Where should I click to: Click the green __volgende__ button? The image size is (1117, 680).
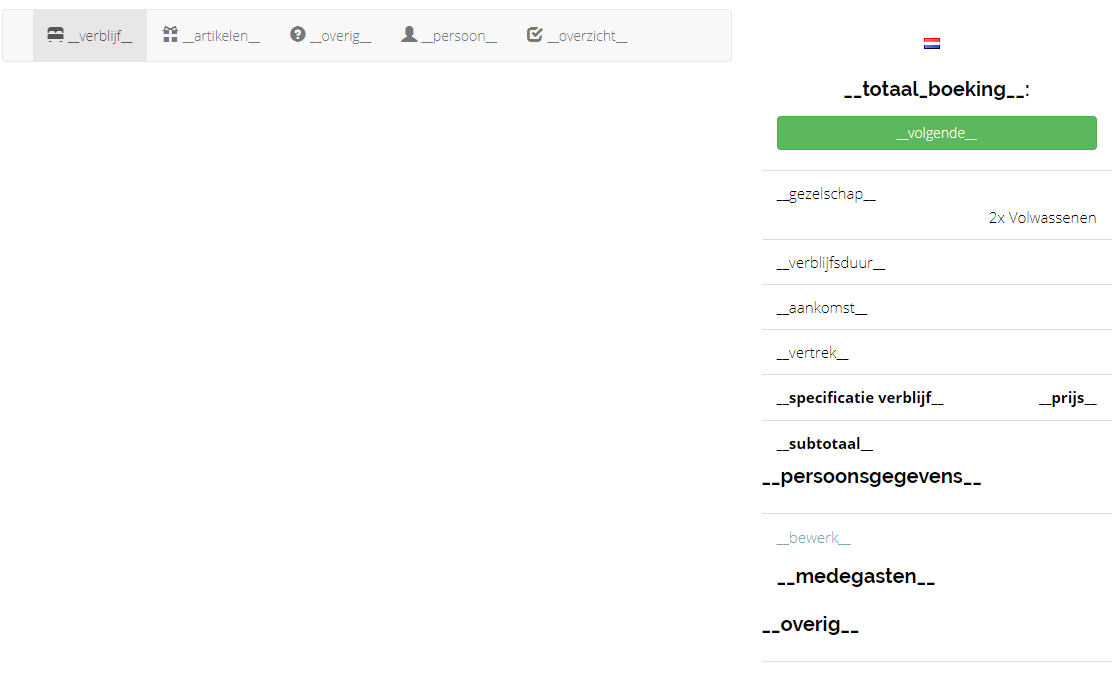tap(937, 133)
